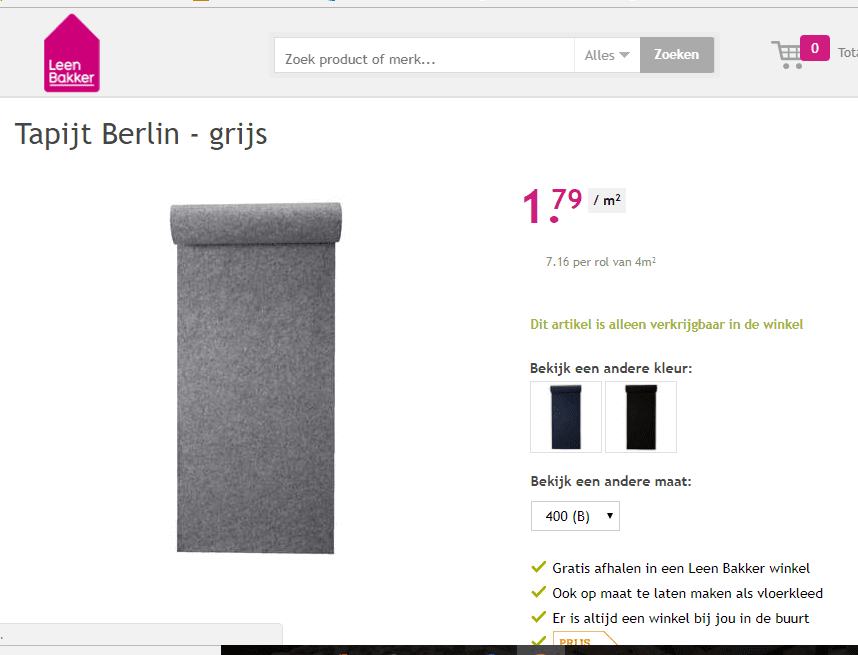Click the orange PRIJS tag icon
Image resolution: width=858 pixels, height=655 pixels.
(585, 639)
